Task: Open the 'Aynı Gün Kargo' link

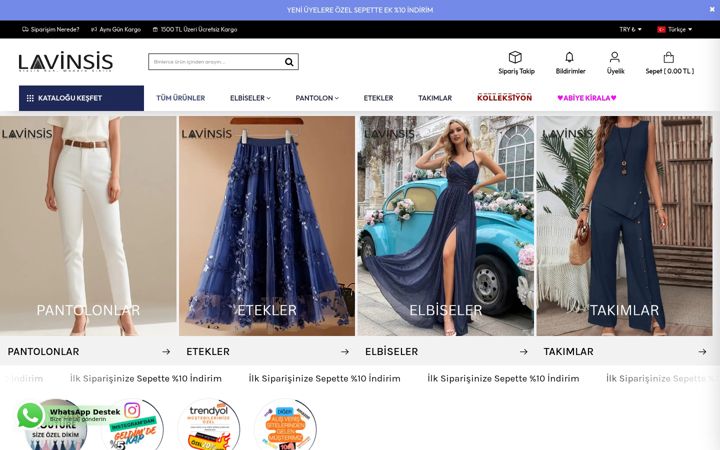Action: coord(116,29)
